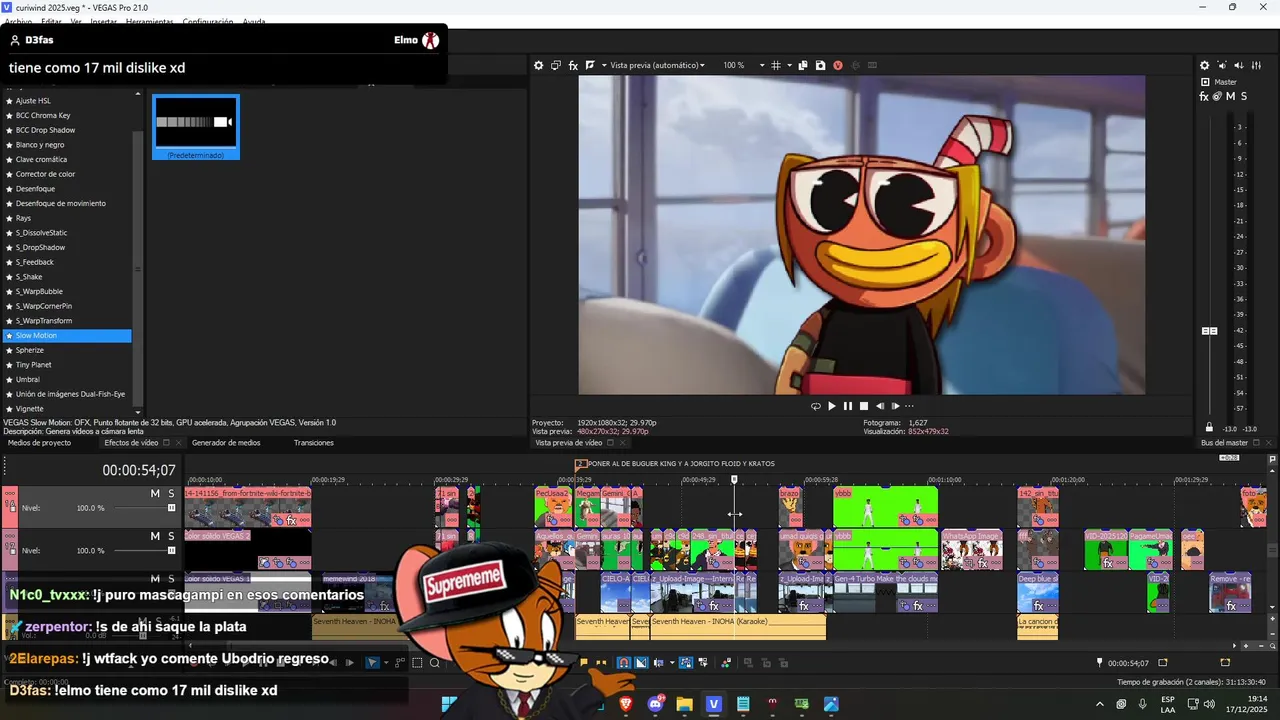Open Discord from the taskbar
Image resolution: width=1280 pixels, height=720 pixels.
click(656, 704)
